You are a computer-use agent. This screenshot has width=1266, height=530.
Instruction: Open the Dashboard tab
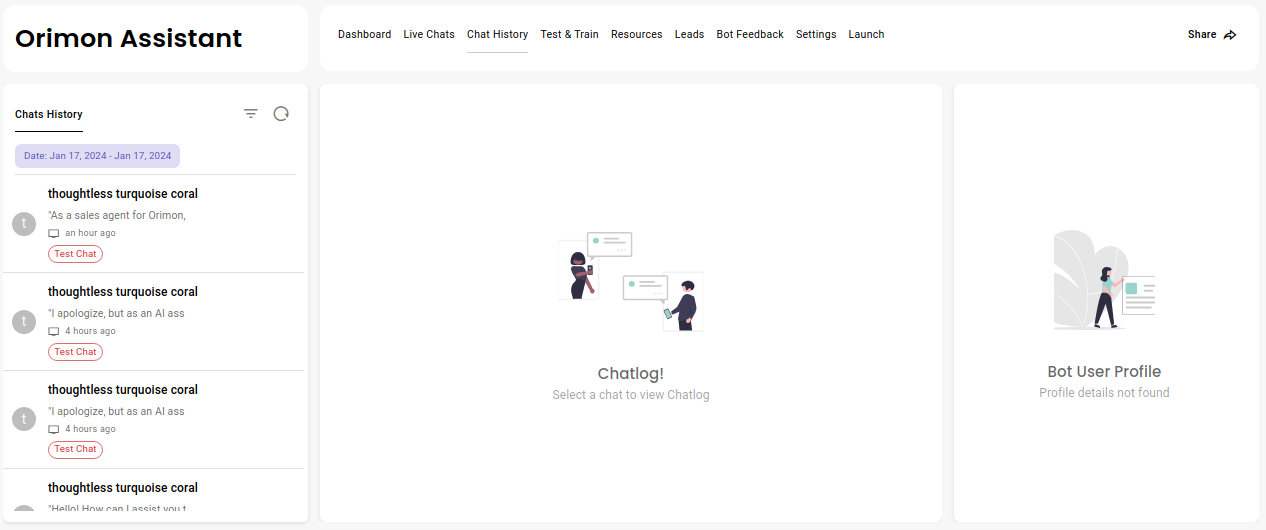coord(364,35)
